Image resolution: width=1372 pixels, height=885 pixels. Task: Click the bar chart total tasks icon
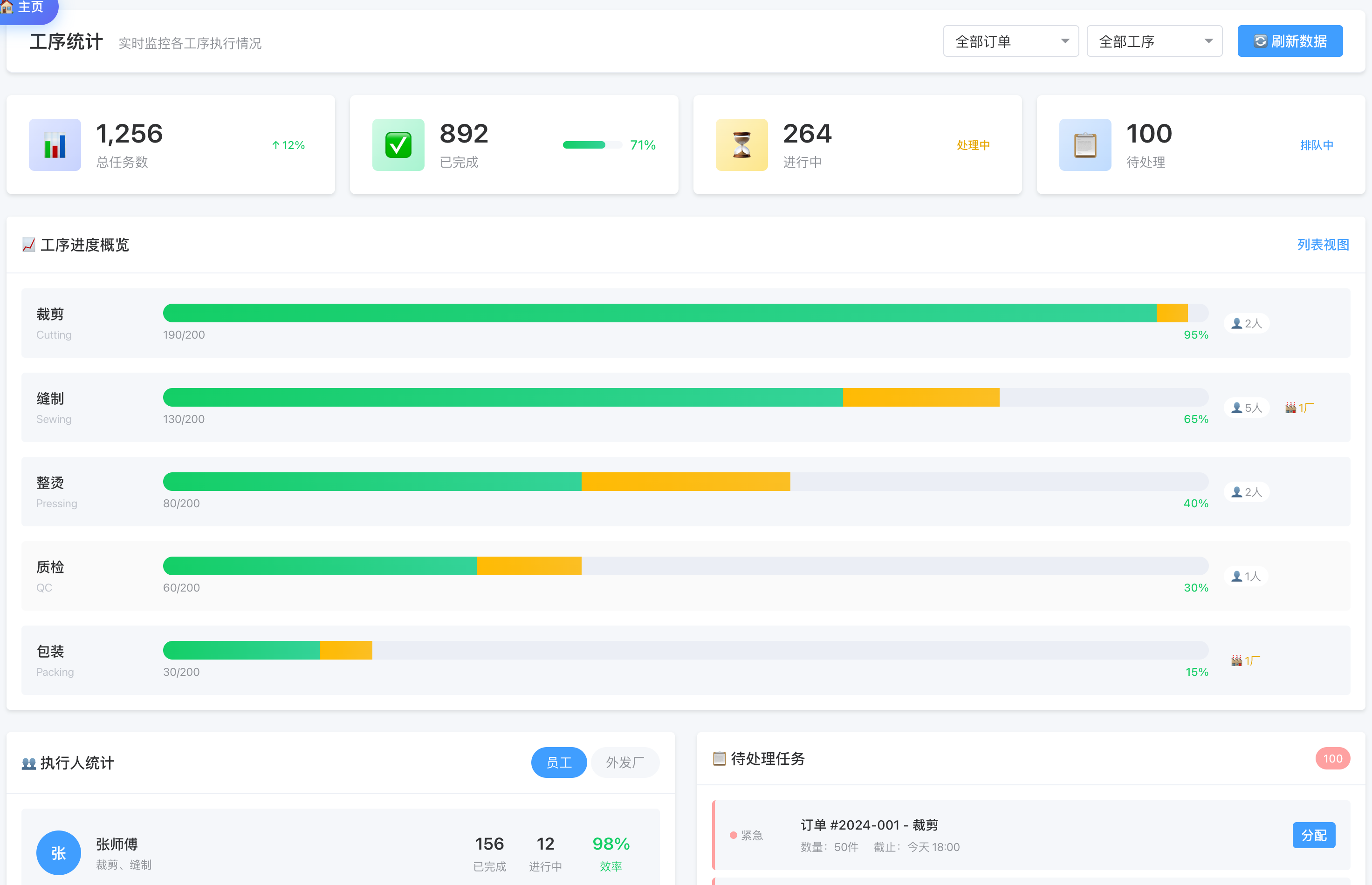click(55, 145)
